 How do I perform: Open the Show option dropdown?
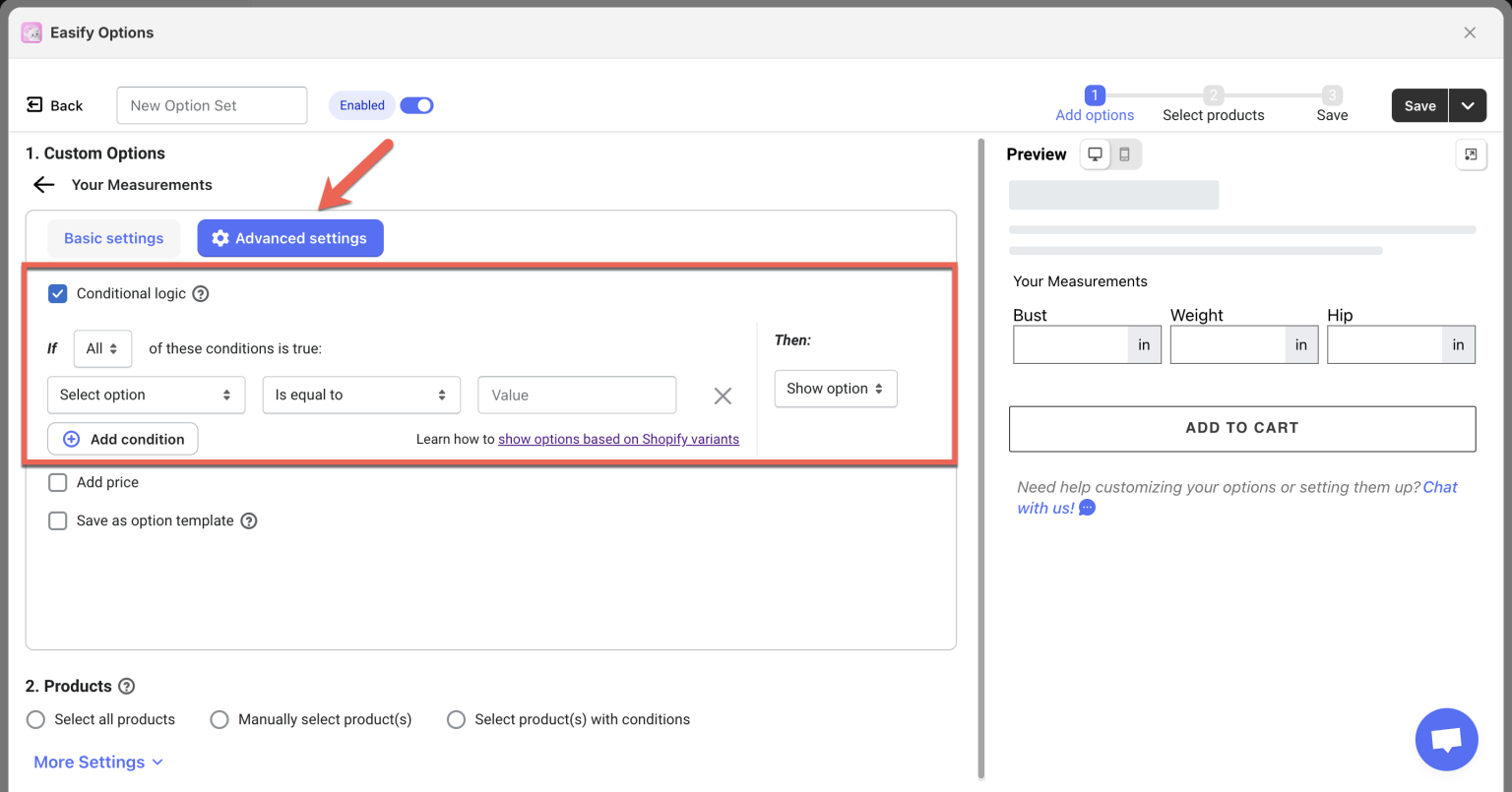pos(835,389)
